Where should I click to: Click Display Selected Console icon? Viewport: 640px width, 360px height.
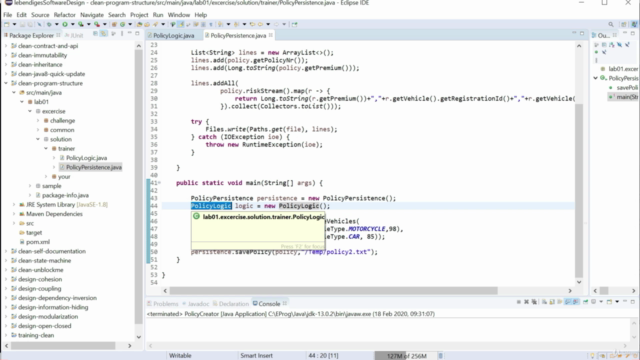(x=593, y=302)
